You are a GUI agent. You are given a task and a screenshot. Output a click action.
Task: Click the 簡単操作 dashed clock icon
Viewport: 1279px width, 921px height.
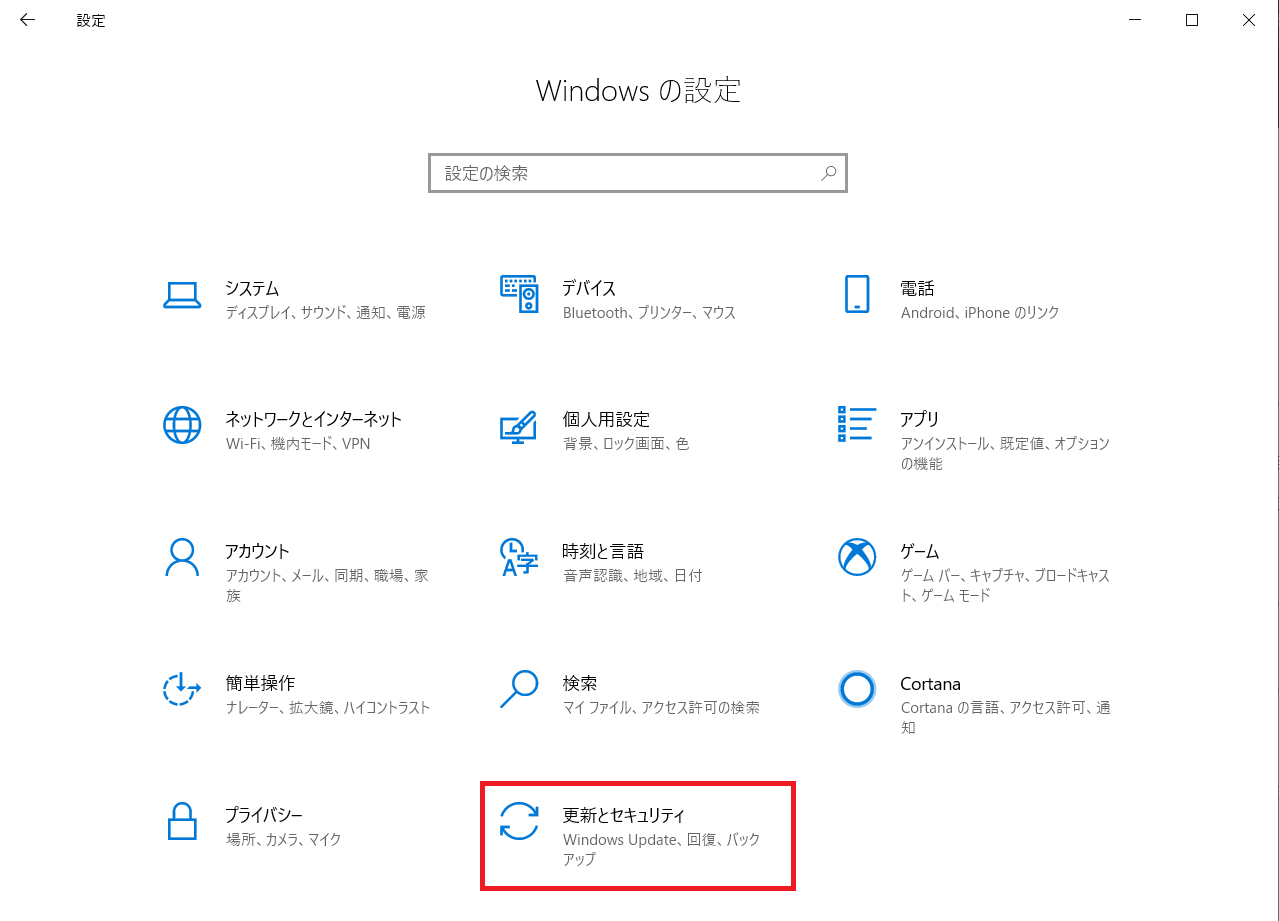pos(182,689)
